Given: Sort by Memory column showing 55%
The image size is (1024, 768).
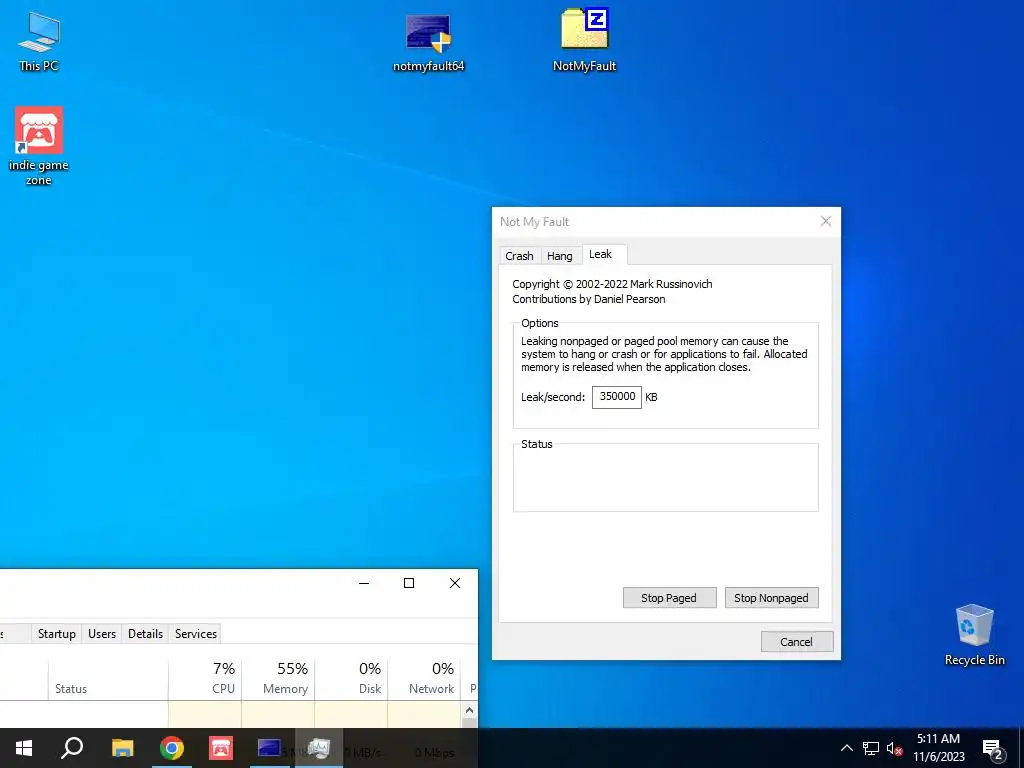Looking at the screenshot, I should click(278, 679).
